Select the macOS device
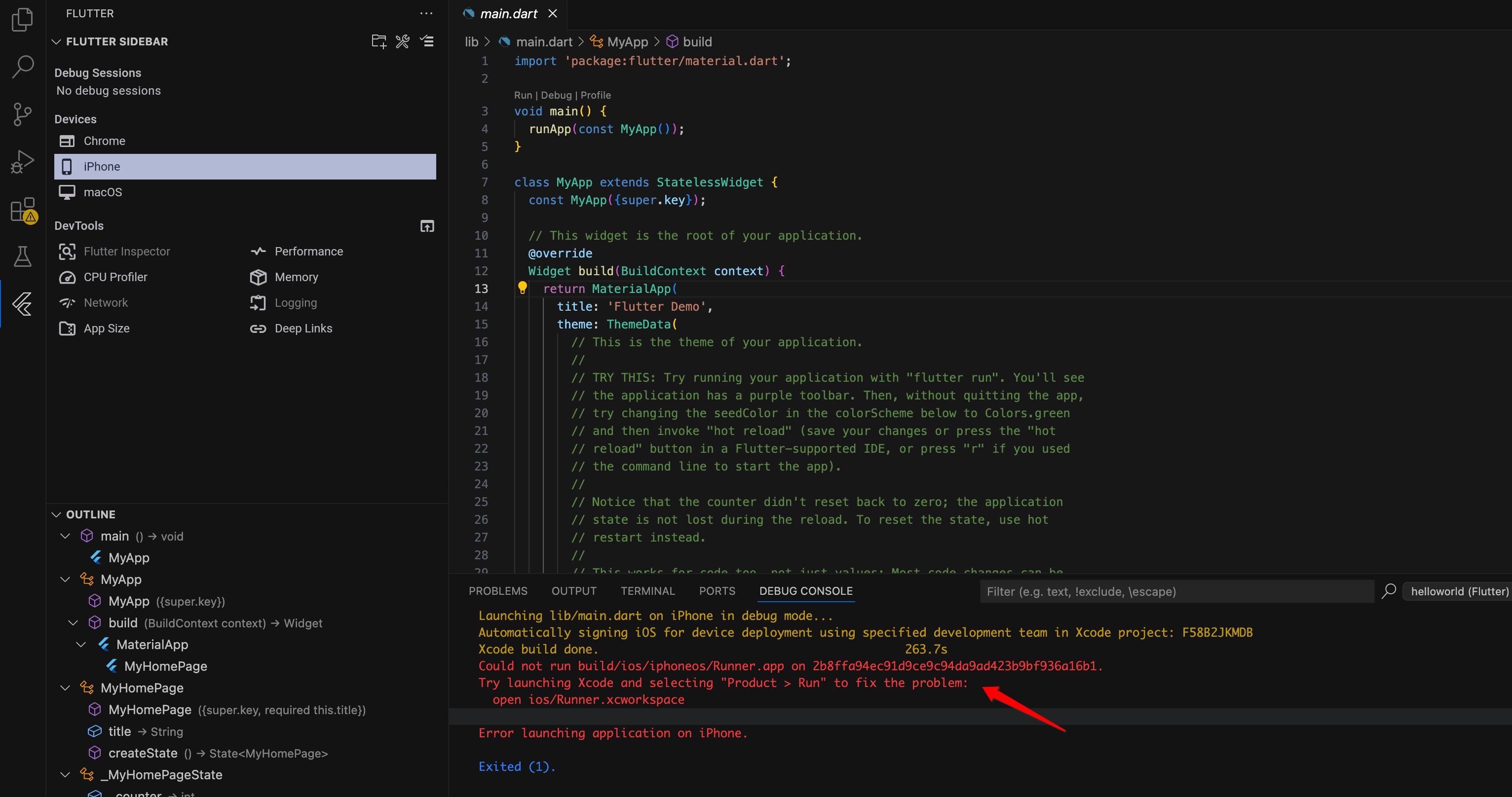 [x=103, y=192]
